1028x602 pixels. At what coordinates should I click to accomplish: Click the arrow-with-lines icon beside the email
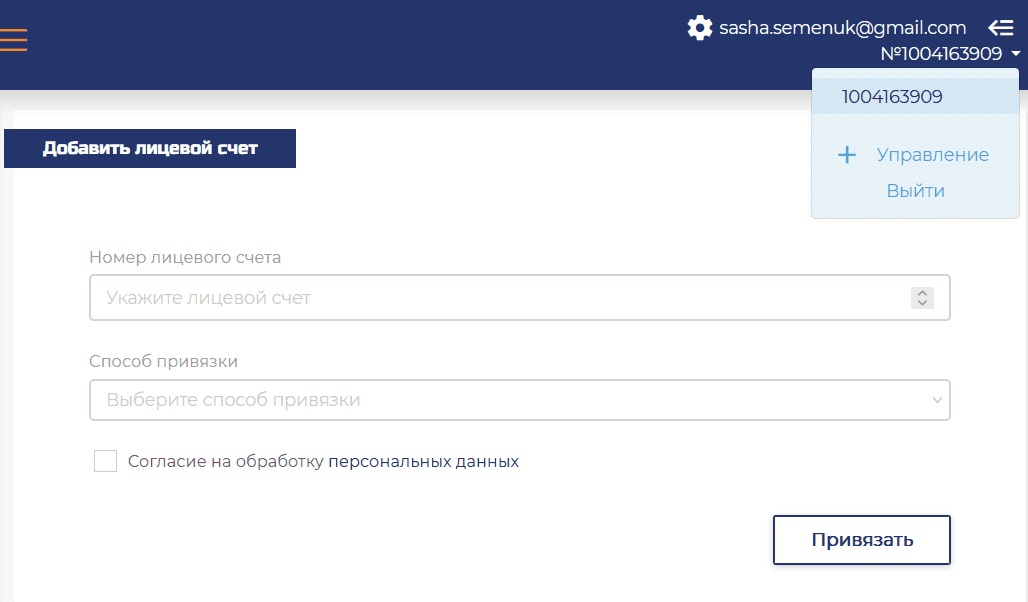1001,28
